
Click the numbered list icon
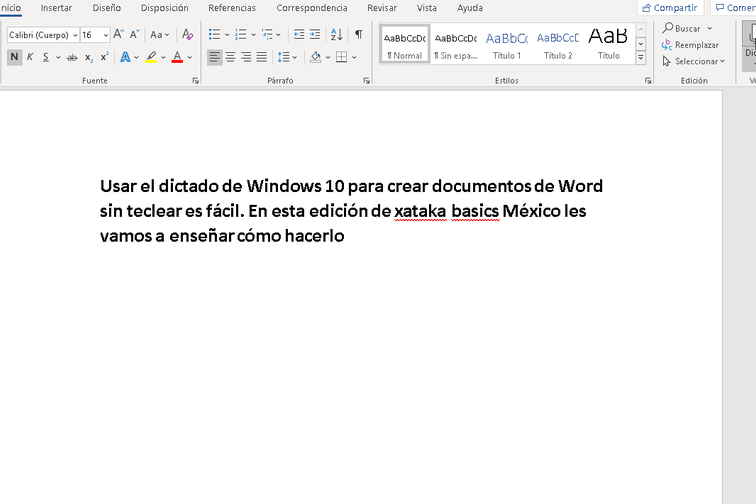pos(240,34)
